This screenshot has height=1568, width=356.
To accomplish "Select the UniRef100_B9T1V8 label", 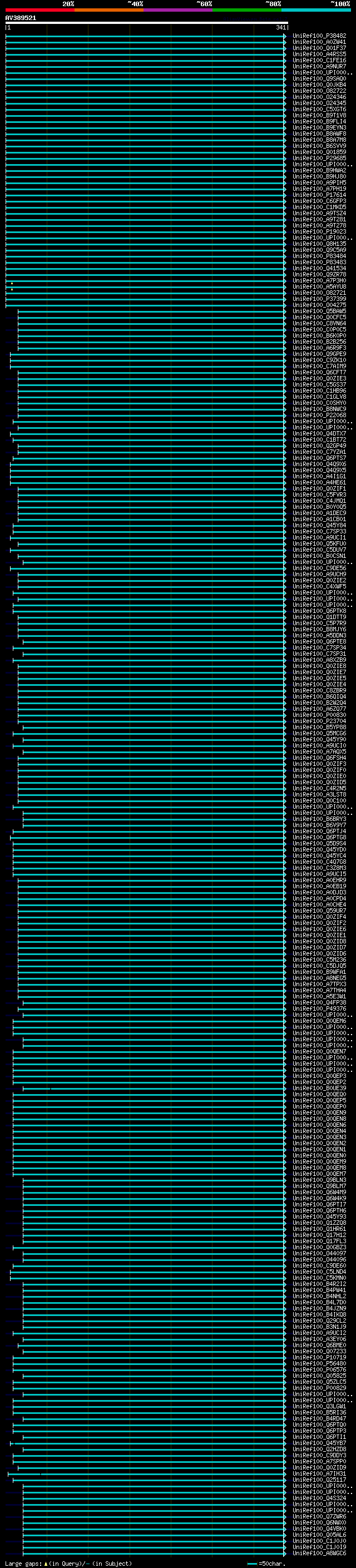I will pyautogui.click(x=319, y=115).
